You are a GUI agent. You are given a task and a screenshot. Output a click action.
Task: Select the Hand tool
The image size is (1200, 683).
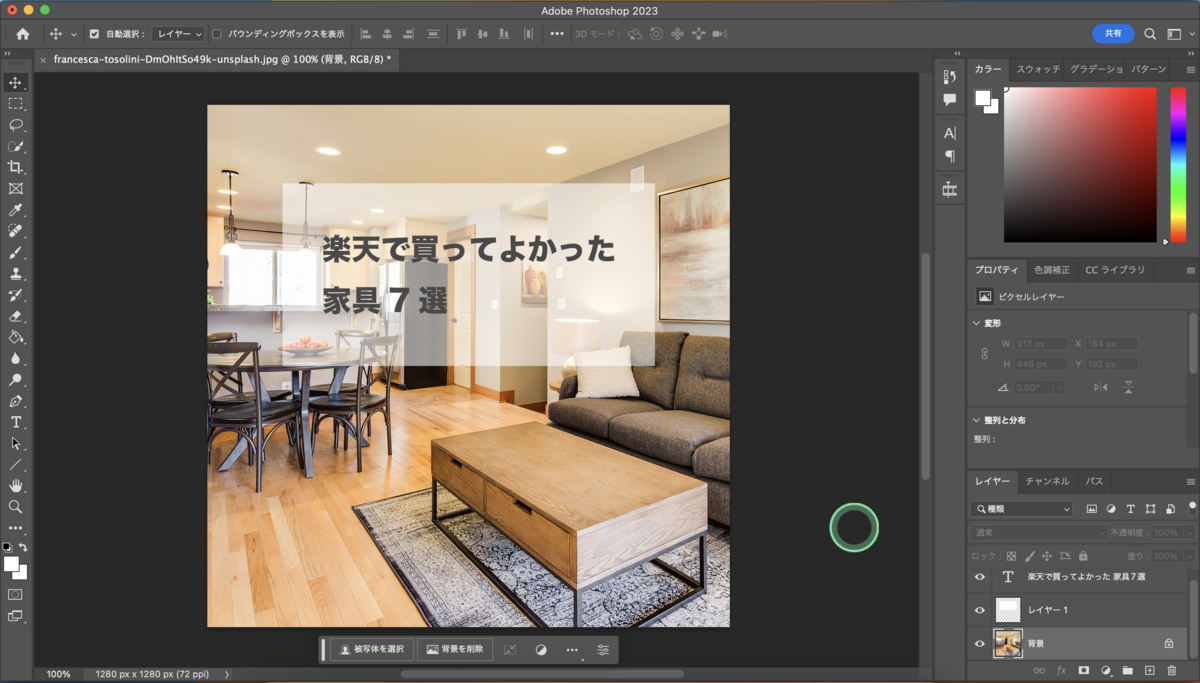tap(15, 486)
